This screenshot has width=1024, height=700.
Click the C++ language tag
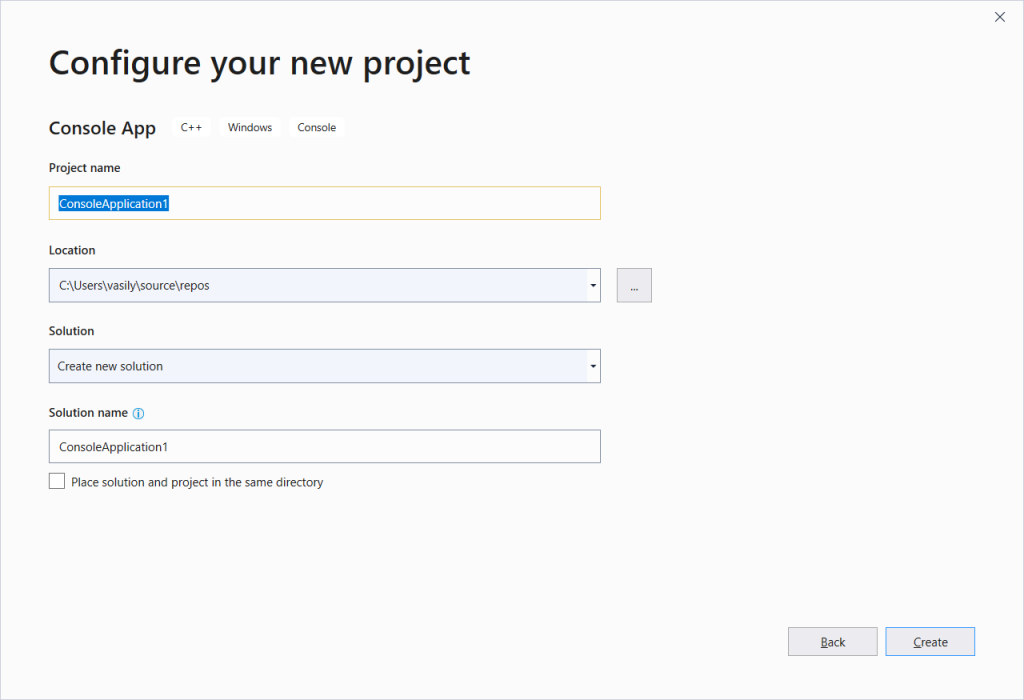click(x=191, y=128)
